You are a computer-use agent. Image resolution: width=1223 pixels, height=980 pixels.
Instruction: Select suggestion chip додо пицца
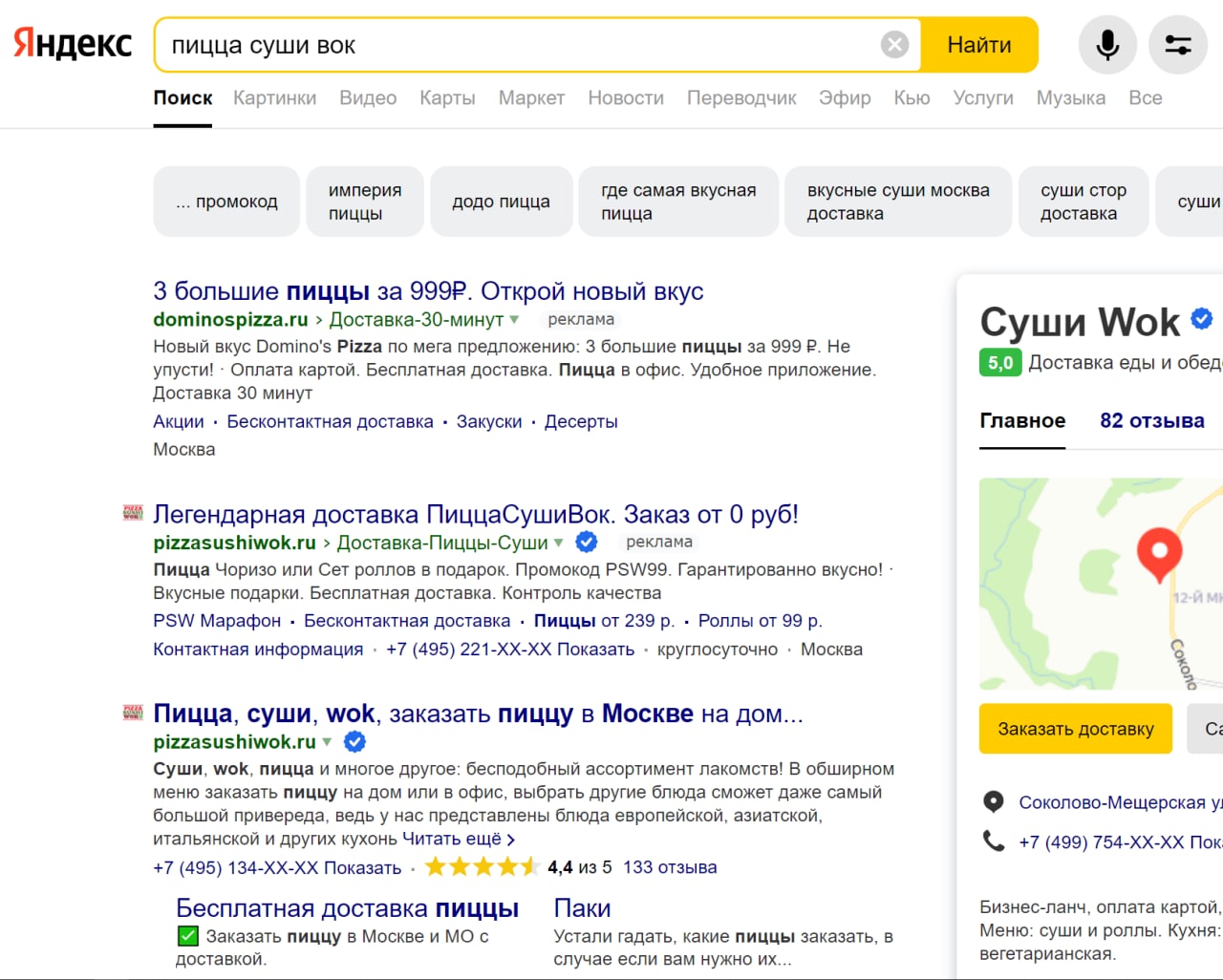(x=502, y=202)
